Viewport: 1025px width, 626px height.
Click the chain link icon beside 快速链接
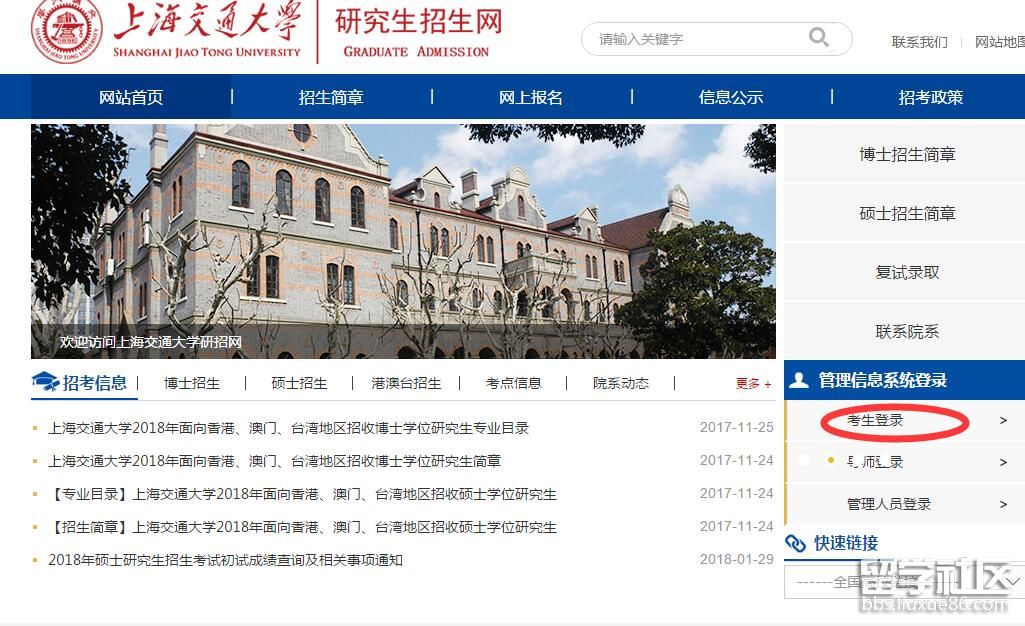click(x=796, y=543)
